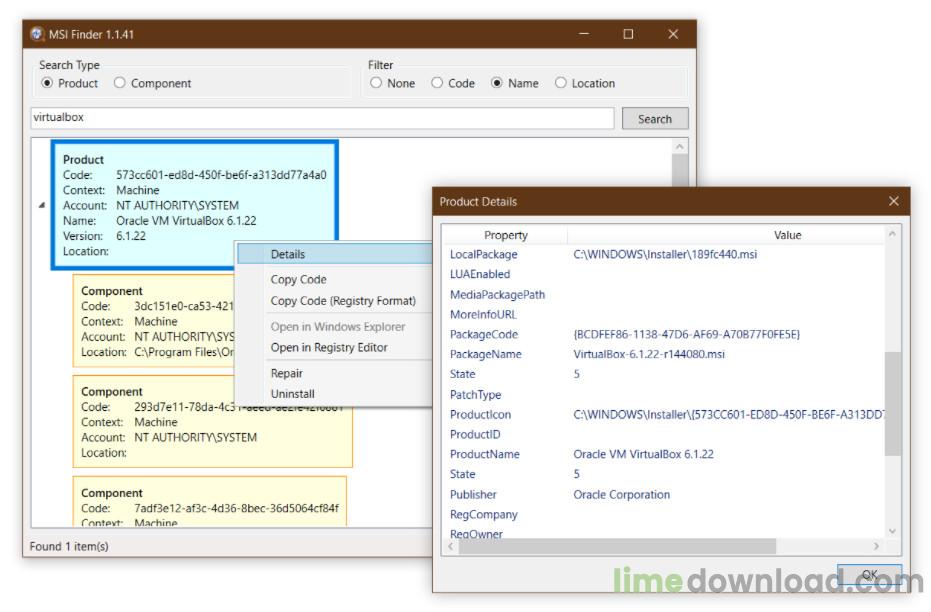Click the MSI Finder app icon in title bar
Viewport: 931px width, 612px height.
[37, 34]
